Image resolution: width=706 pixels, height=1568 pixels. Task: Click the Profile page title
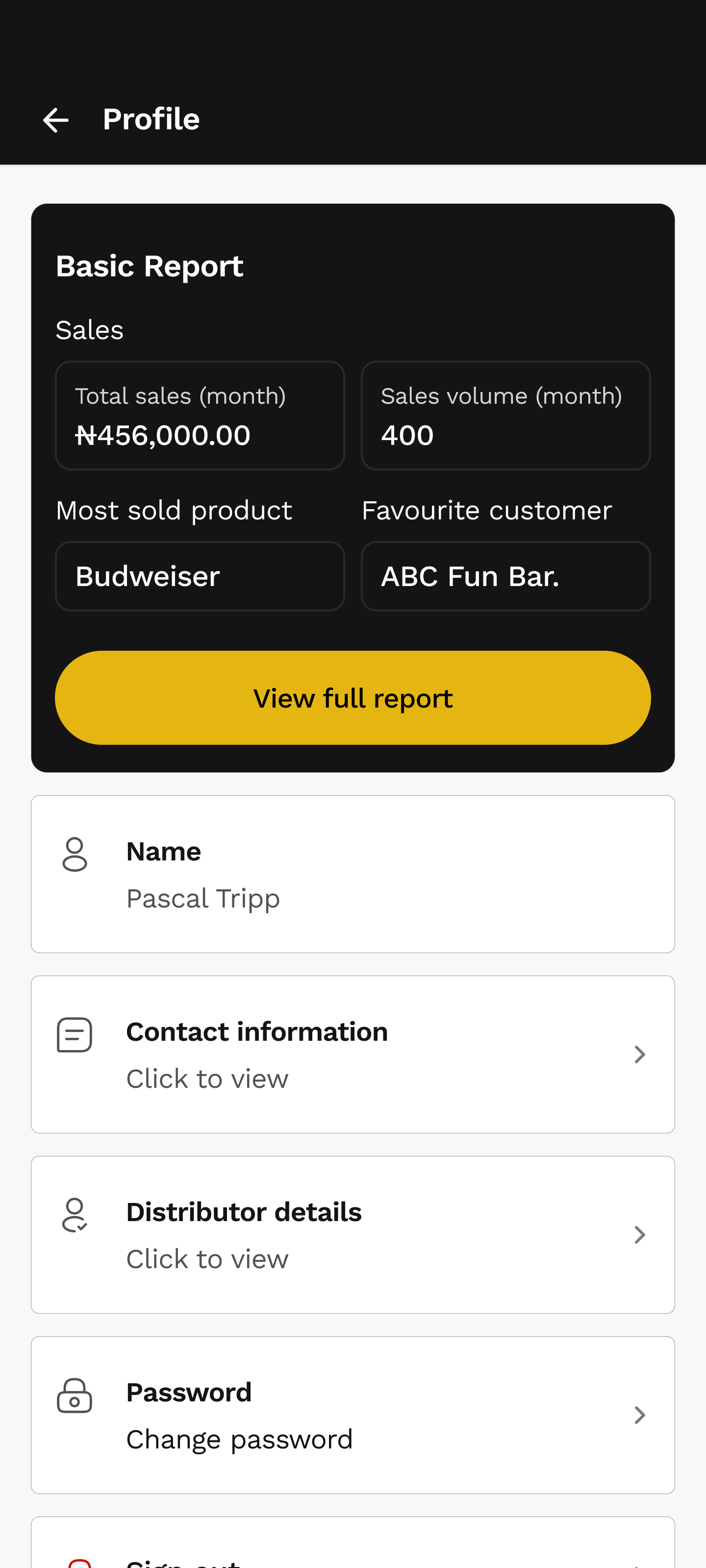151,119
